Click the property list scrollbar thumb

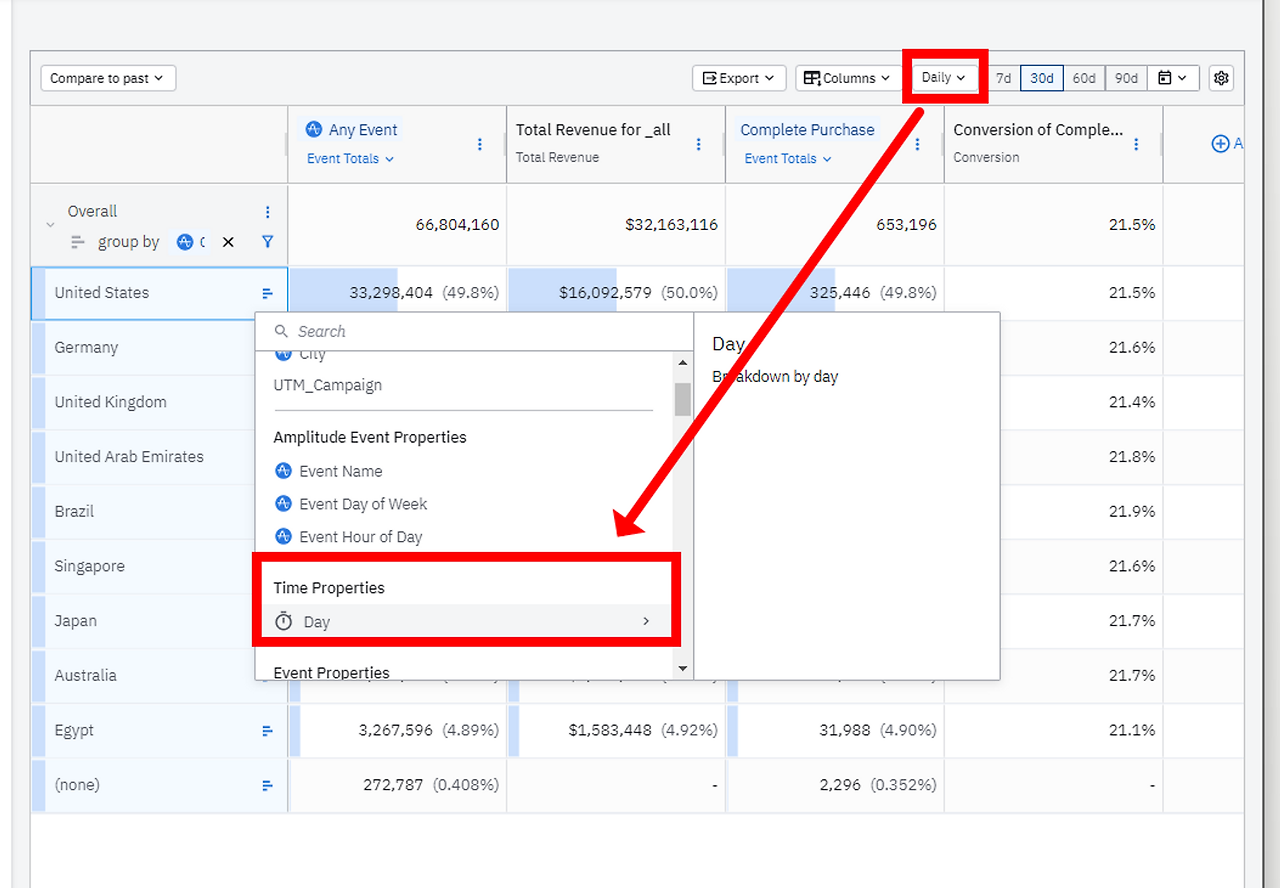click(683, 398)
